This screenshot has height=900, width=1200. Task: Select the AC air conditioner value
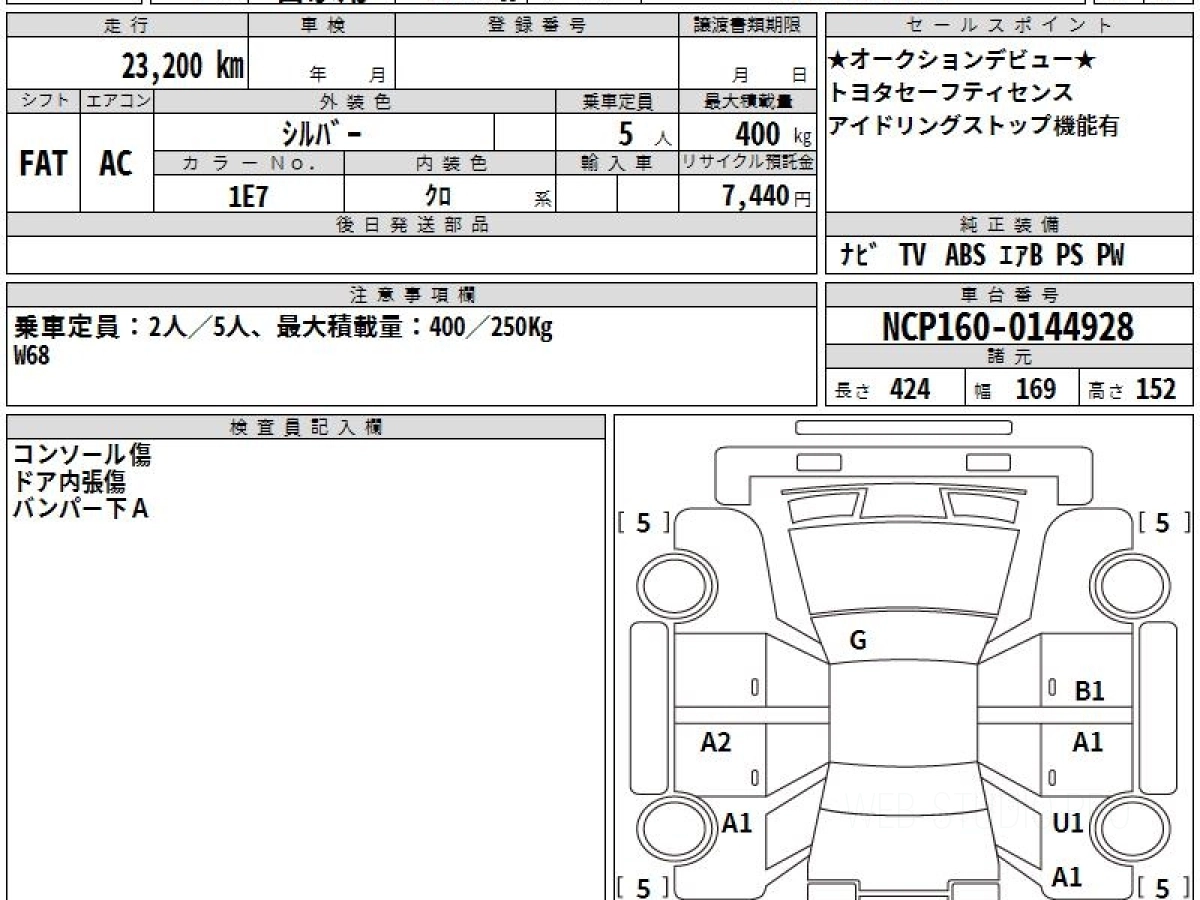tap(116, 164)
